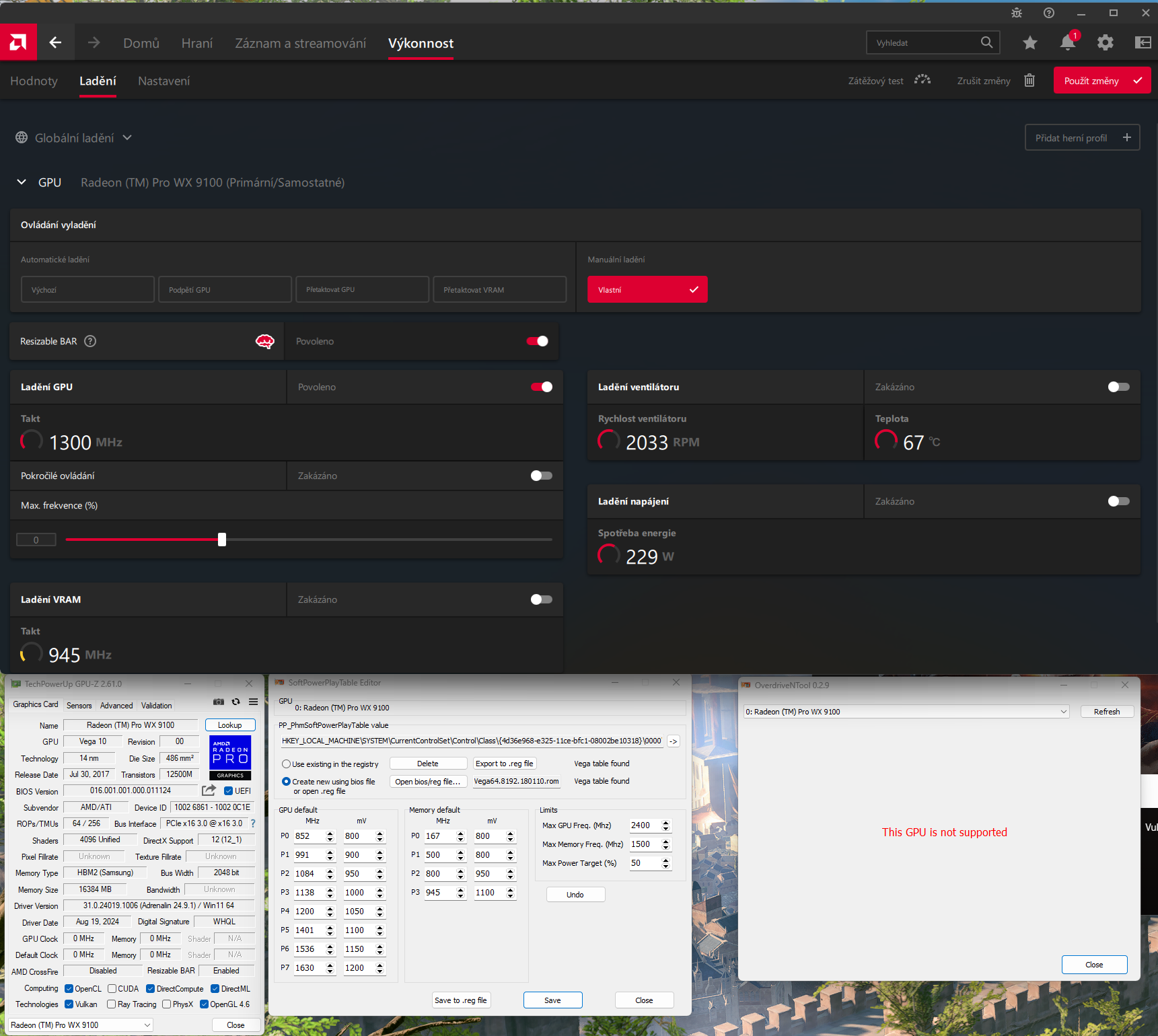Open the Hraní menu
This screenshot has width=1158, height=1036.
pos(197,43)
